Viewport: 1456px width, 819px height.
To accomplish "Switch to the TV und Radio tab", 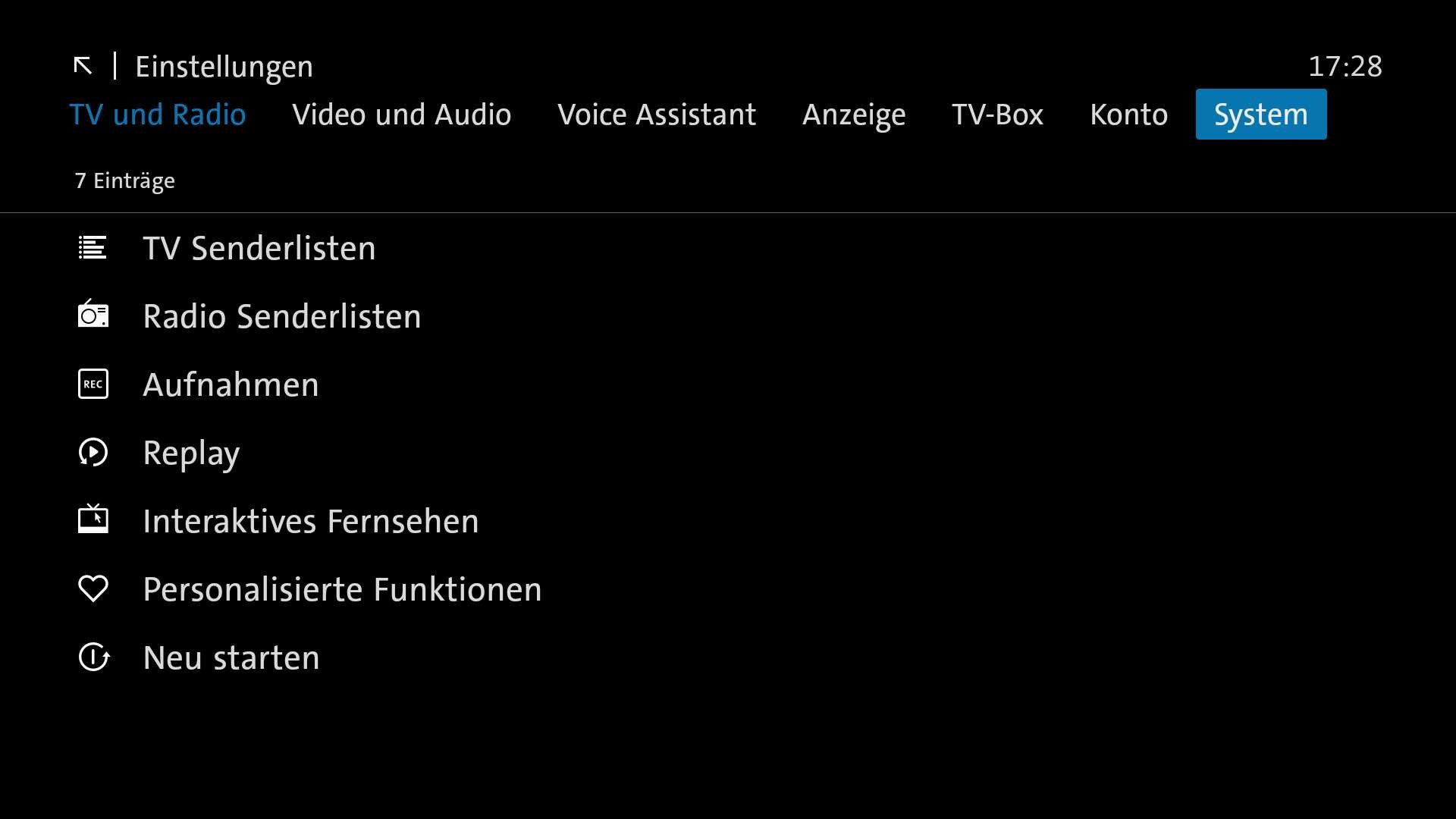I will (158, 115).
